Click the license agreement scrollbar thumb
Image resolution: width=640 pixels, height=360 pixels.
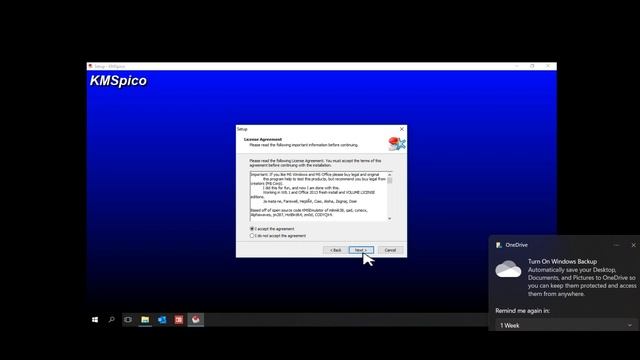[390, 180]
